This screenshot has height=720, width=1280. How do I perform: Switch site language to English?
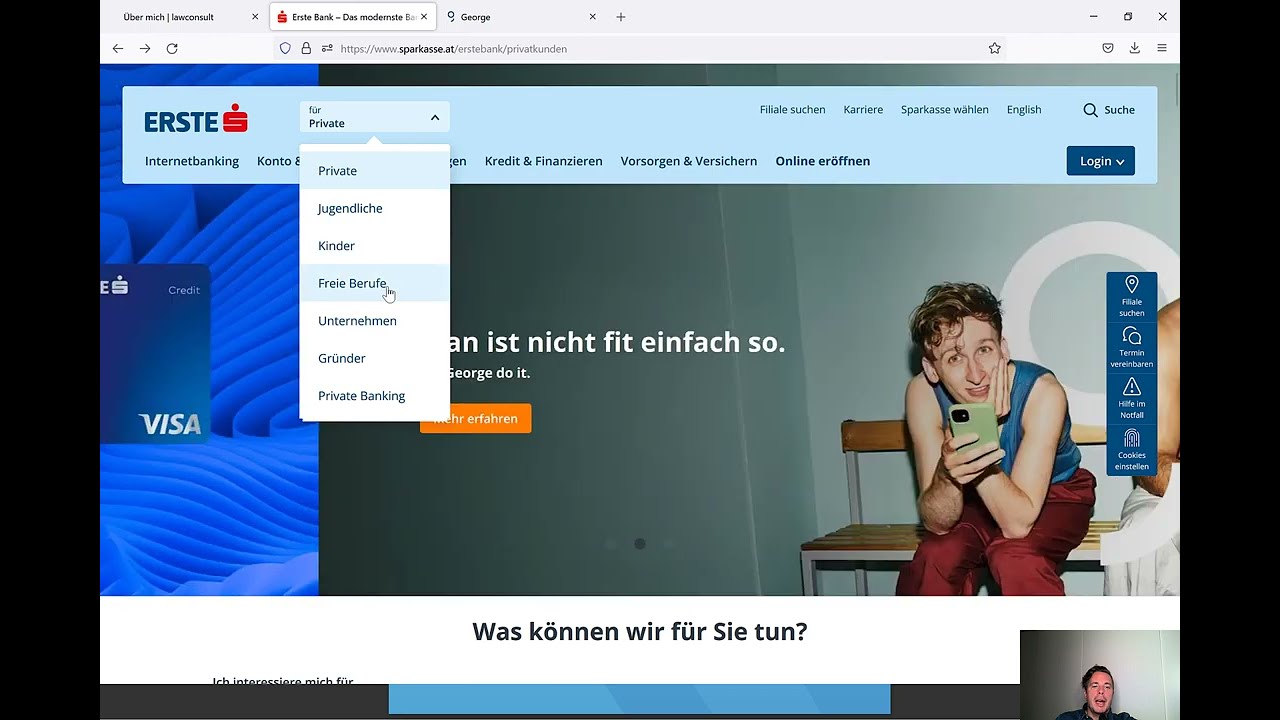coord(1024,110)
